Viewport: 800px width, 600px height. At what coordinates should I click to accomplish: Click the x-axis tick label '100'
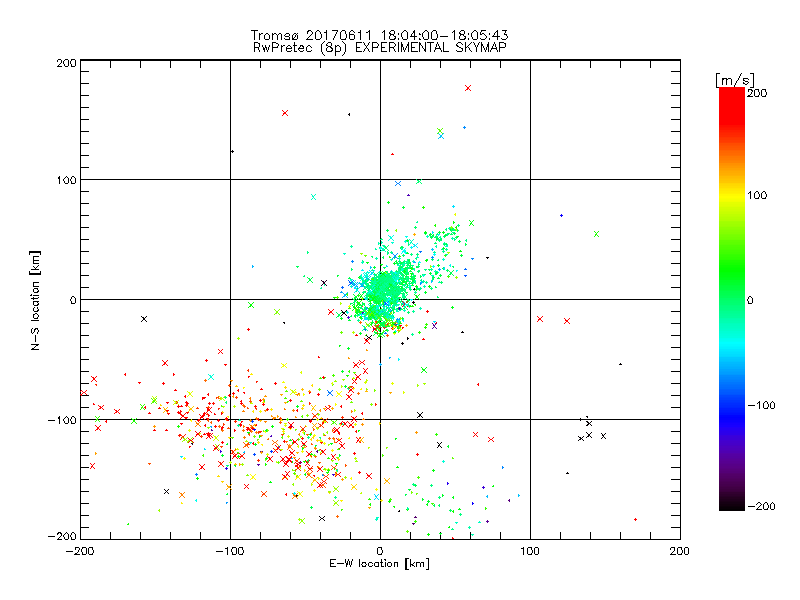tap(530, 551)
